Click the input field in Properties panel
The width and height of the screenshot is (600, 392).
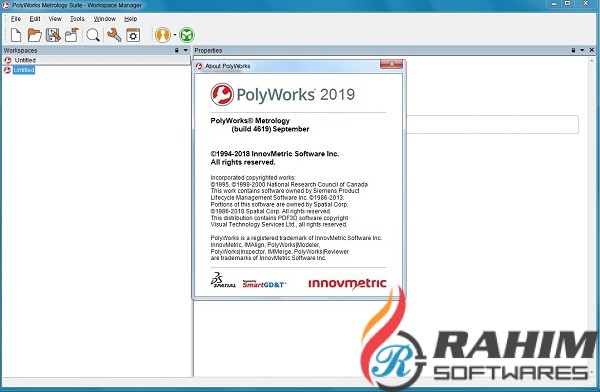pos(492,124)
